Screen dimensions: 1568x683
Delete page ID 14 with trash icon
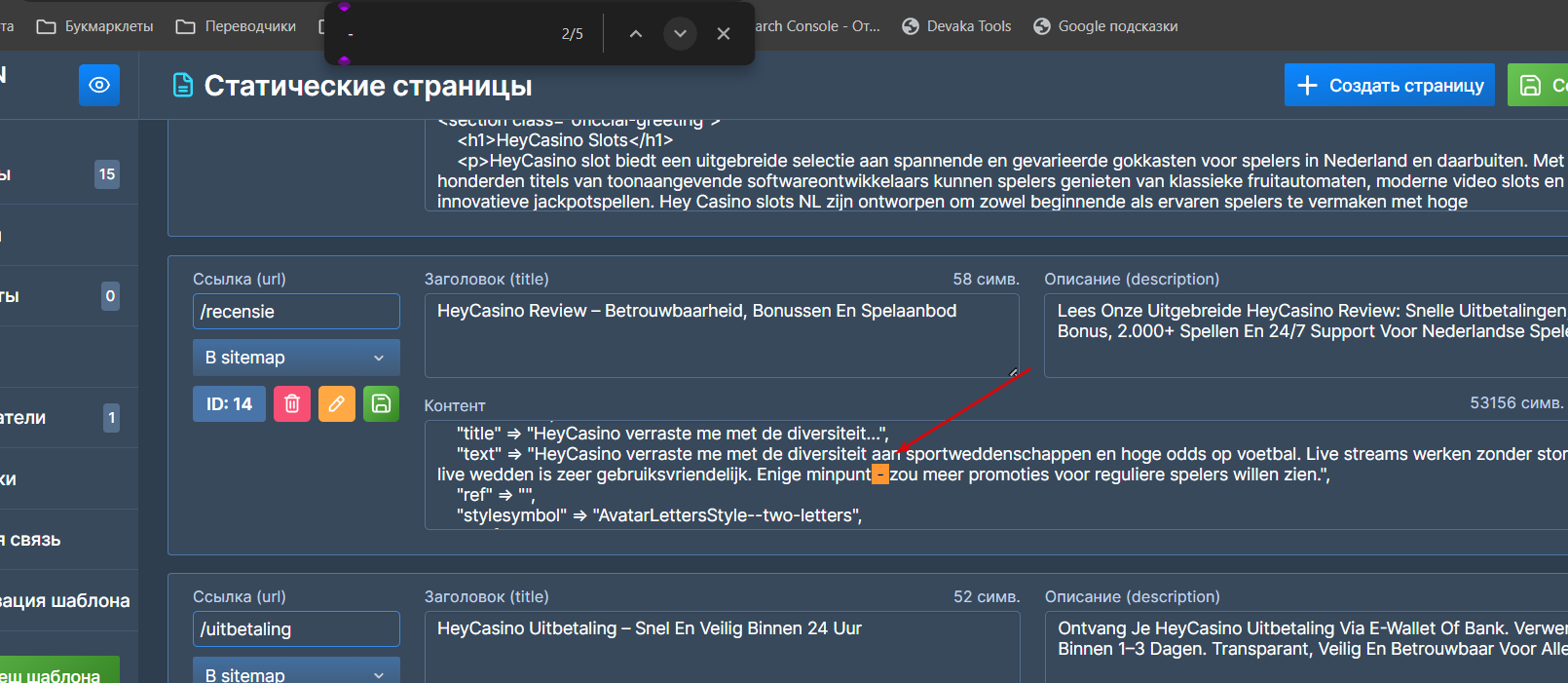(291, 403)
